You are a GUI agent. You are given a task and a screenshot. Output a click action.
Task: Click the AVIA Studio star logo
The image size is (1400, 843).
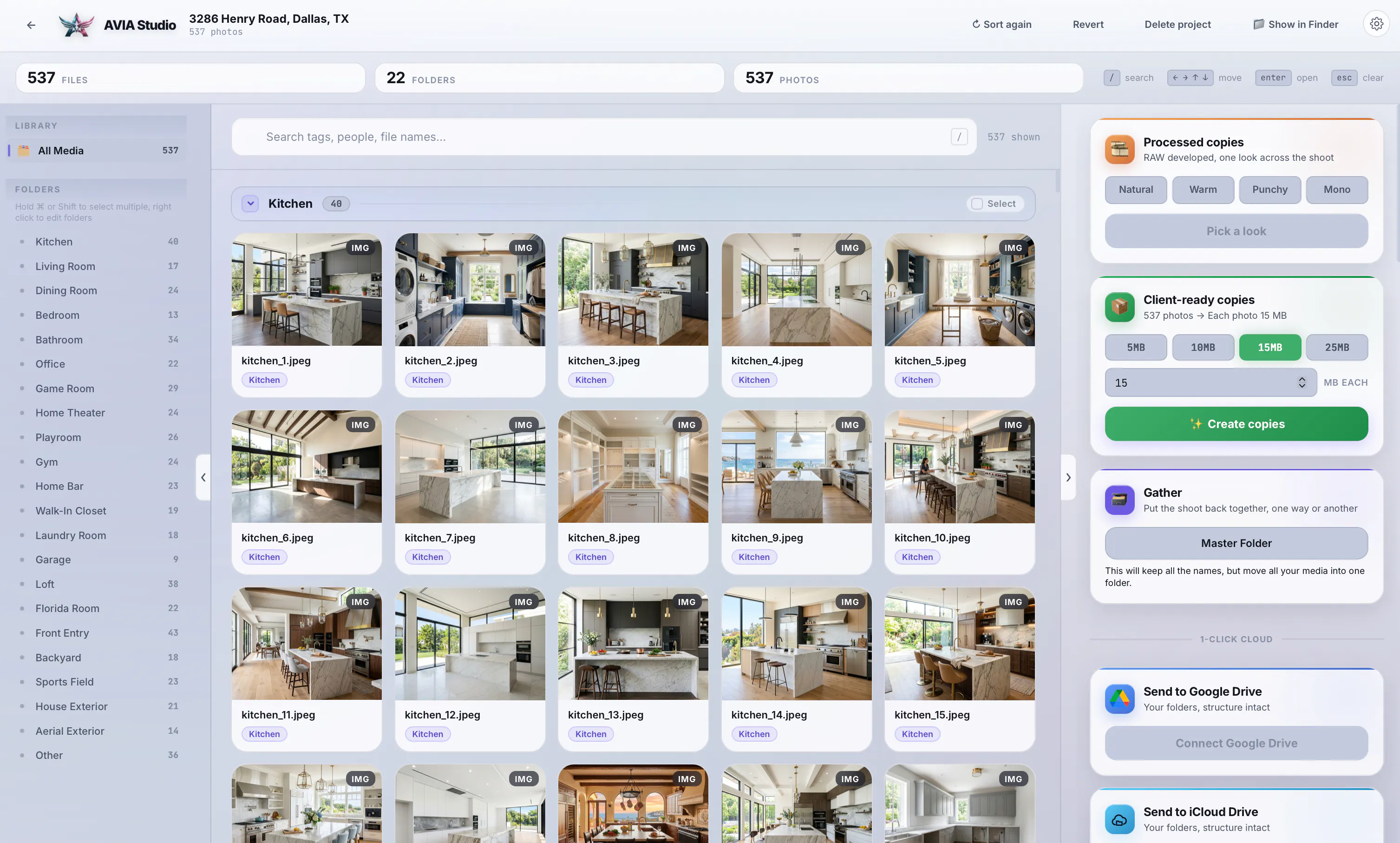[x=77, y=25]
